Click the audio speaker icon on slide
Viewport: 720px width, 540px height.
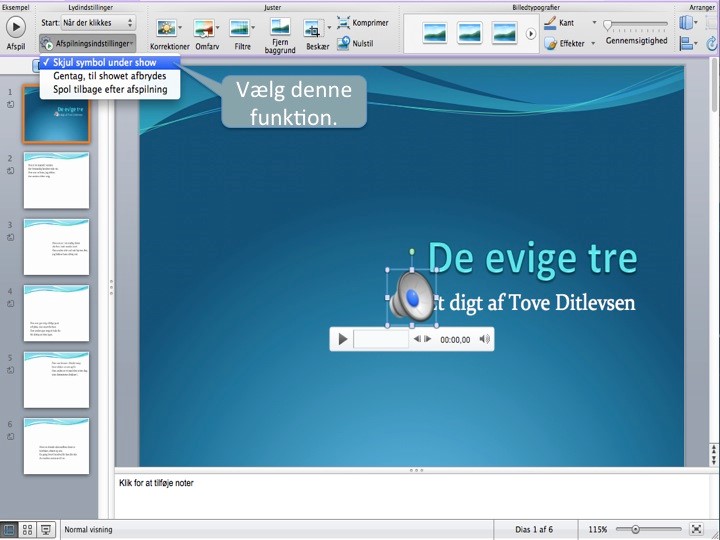click(x=412, y=298)
